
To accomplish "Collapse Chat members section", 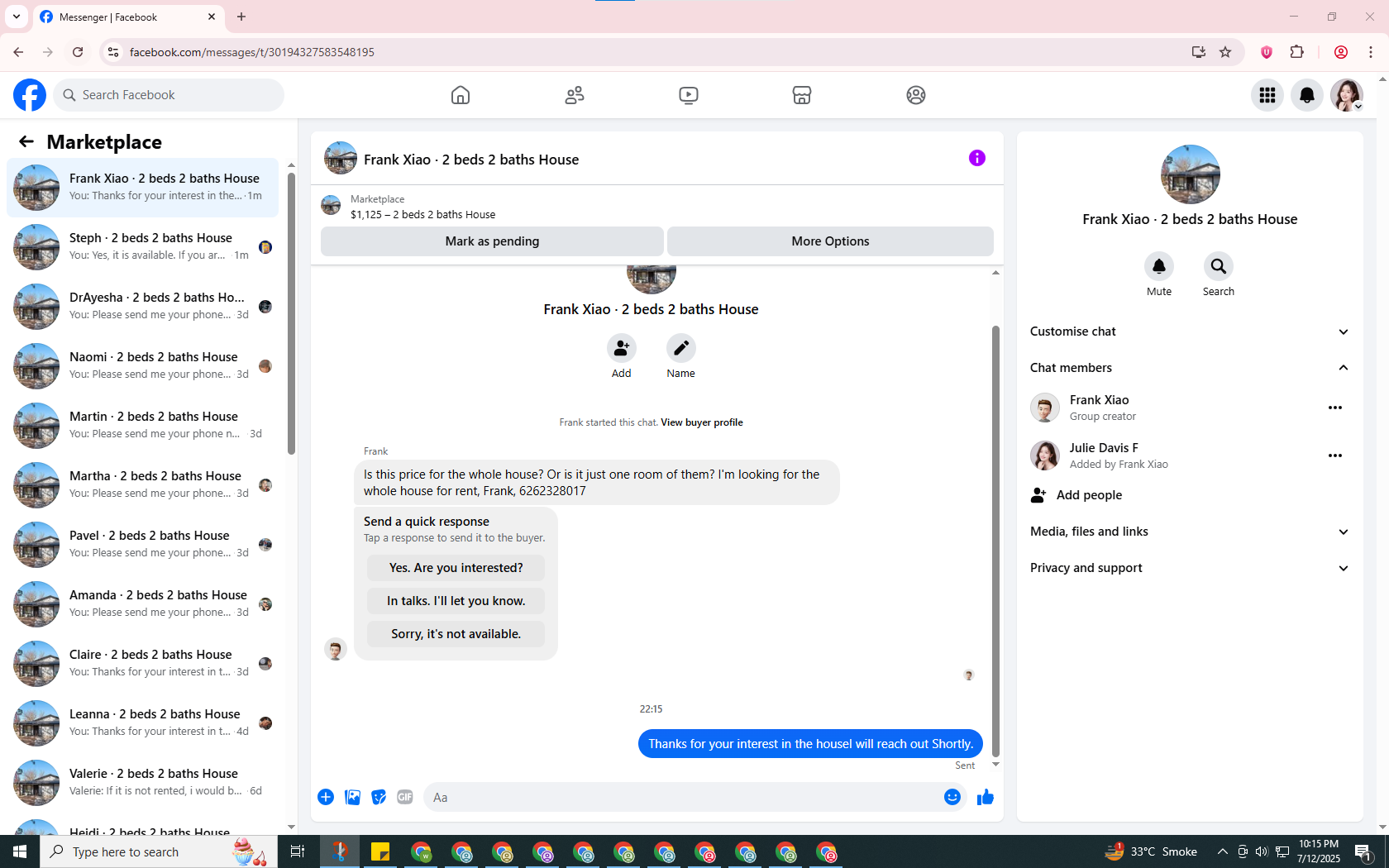I will (x=1190, y=368).
